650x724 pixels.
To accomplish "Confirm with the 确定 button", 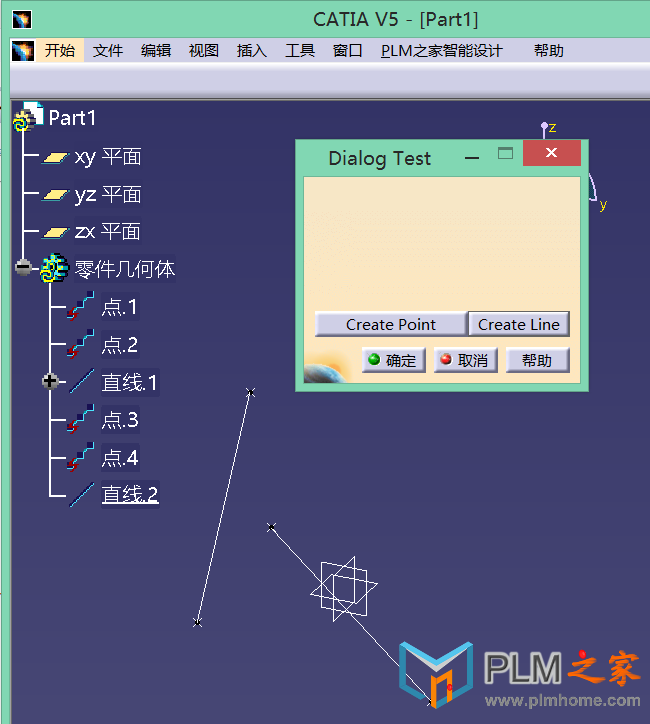I will click(x=393, y=360).
